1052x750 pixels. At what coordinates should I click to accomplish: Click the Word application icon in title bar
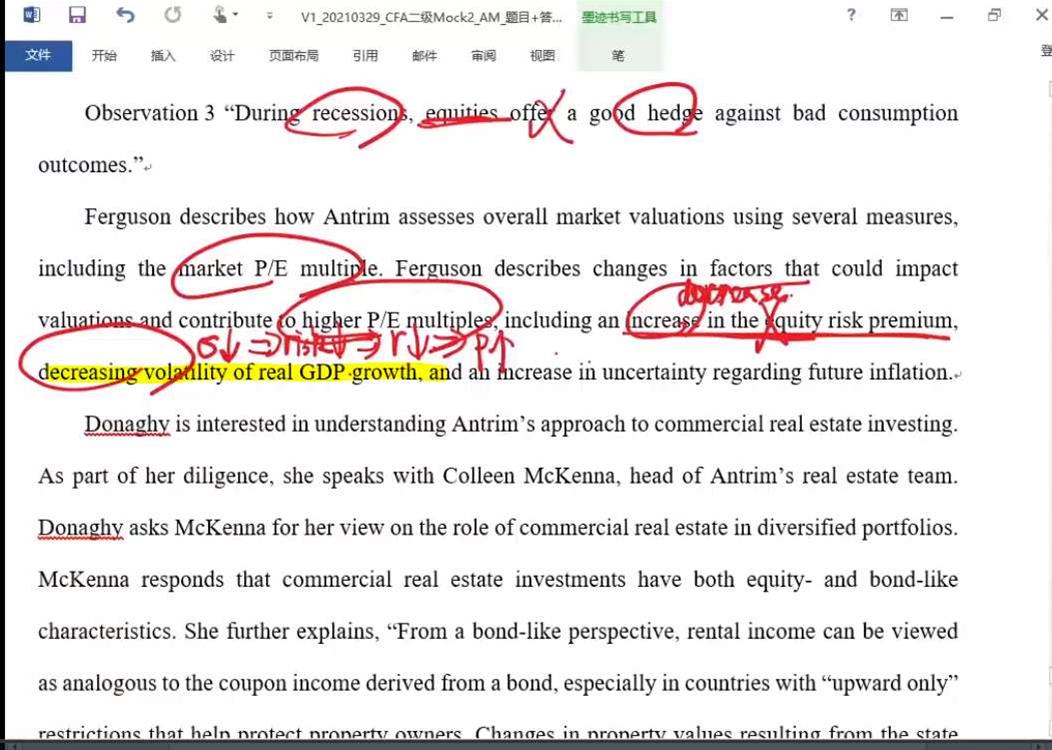point(31,15)
